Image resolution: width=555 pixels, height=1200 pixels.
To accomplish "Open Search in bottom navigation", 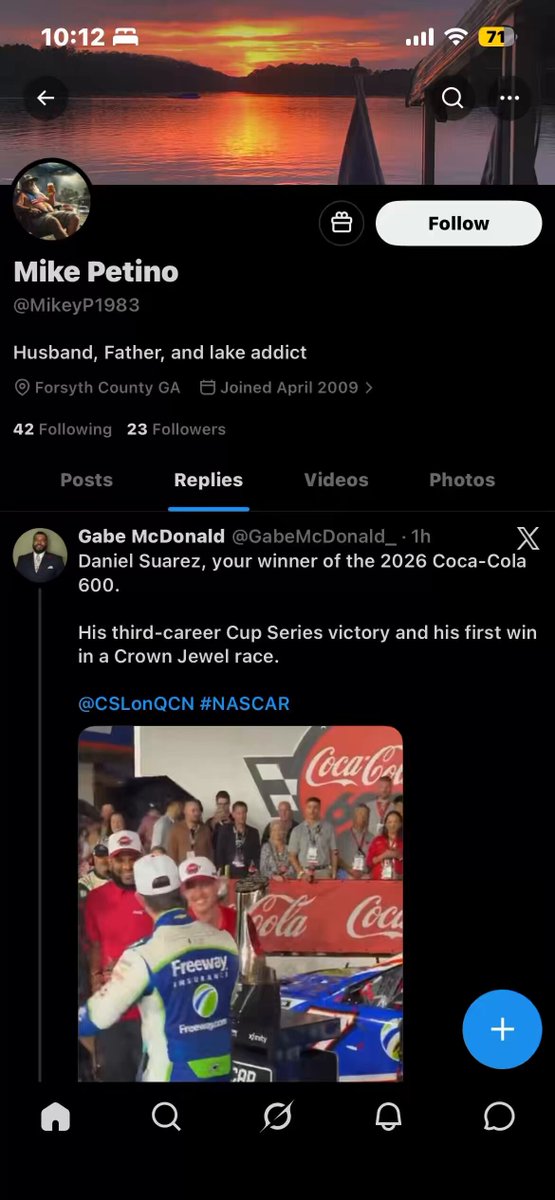I will (x=166, y=1116).
